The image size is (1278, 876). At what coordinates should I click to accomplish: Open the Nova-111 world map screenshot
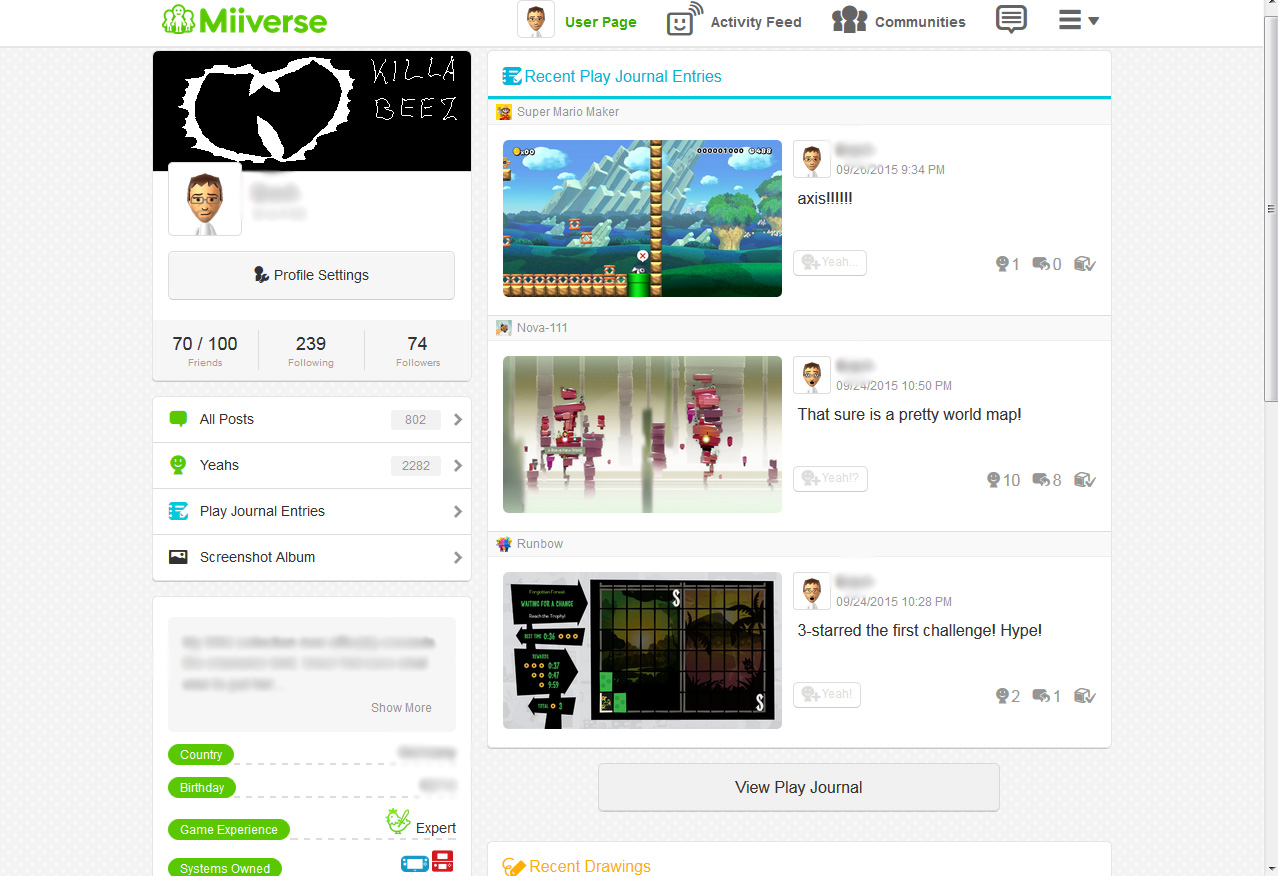pyautogui.click(x=642, y=434)
